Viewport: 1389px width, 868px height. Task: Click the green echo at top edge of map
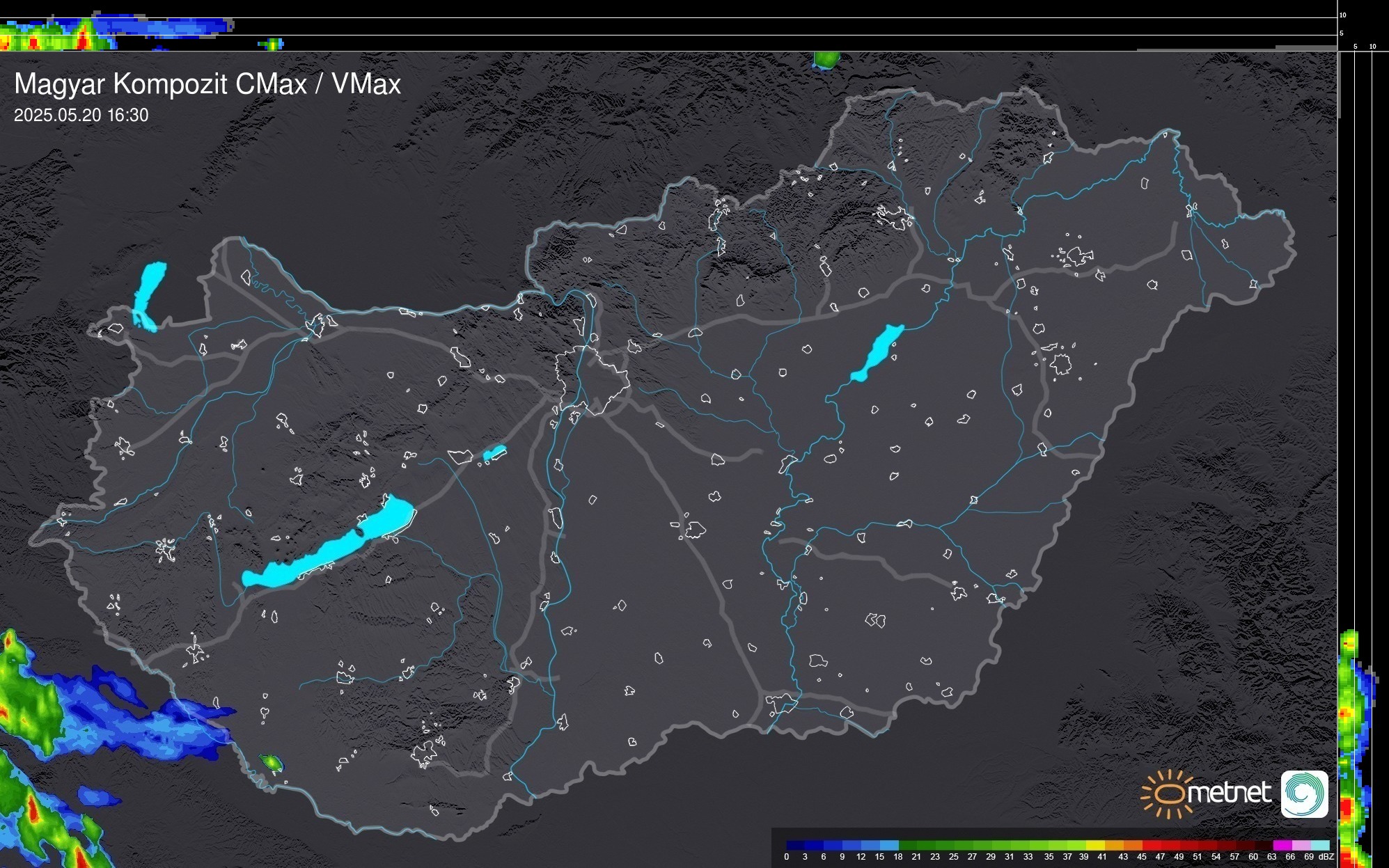[827, 60]
